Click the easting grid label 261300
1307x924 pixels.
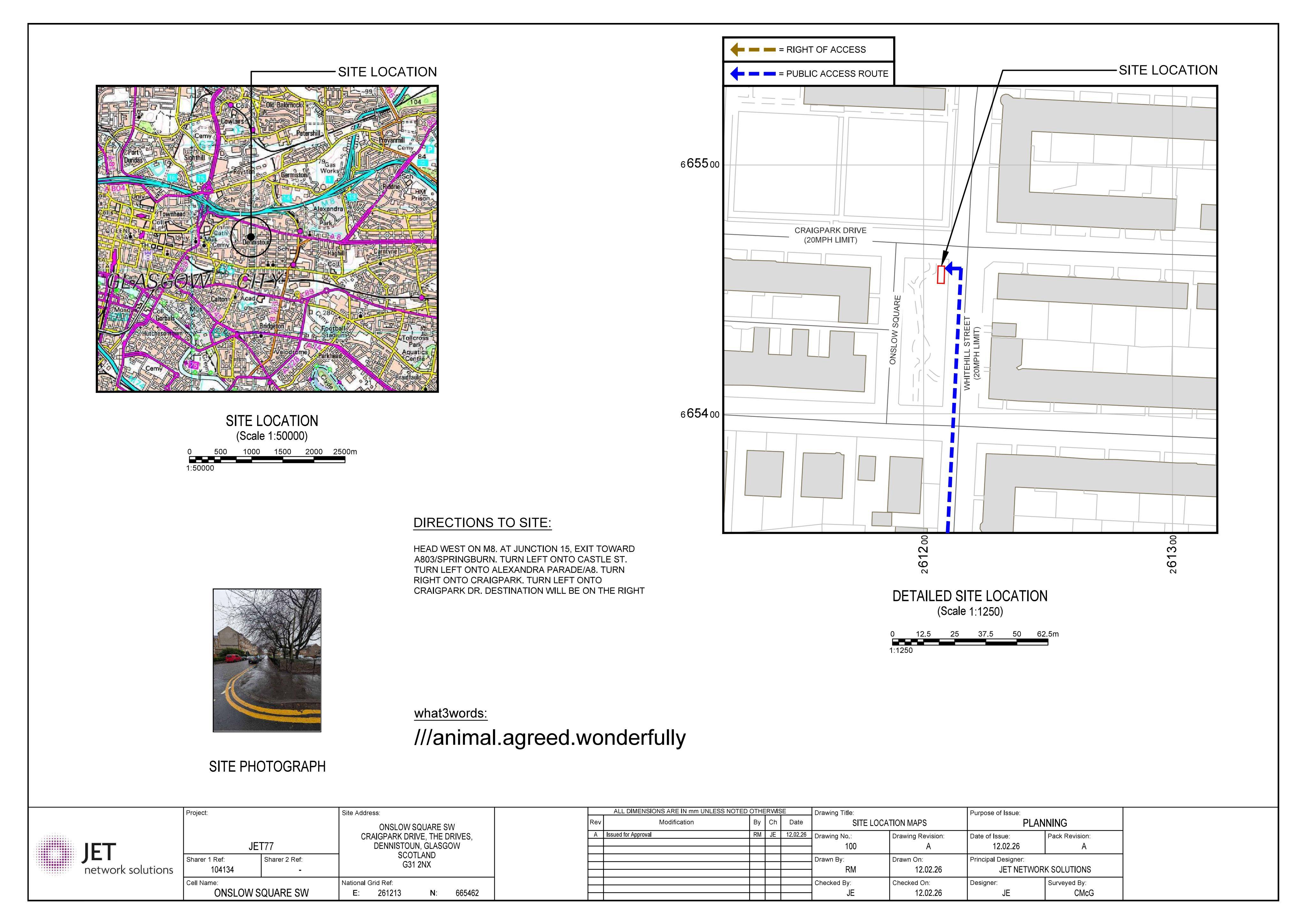coord(1171,554)
